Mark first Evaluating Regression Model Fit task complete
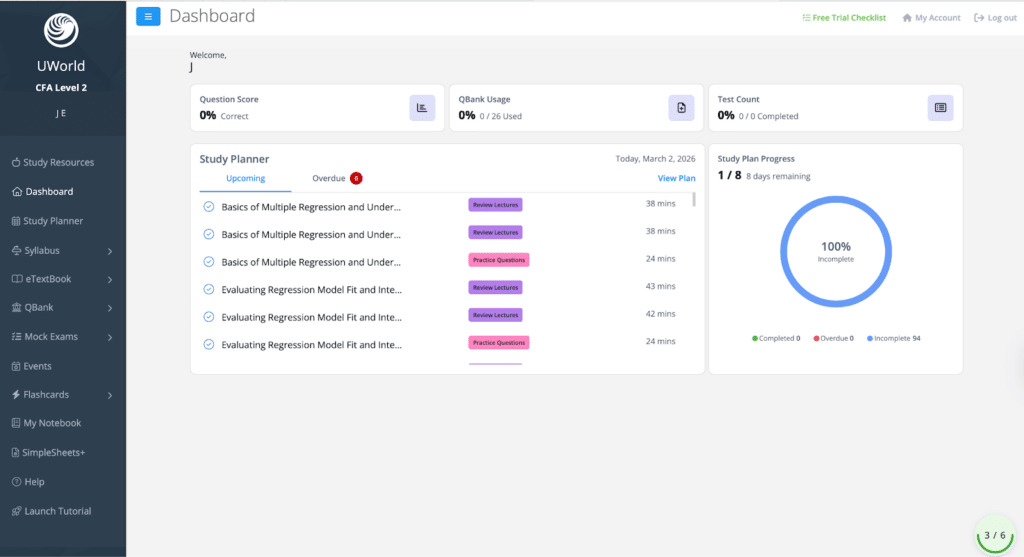The height and width of the screenshot is (557, 1024). pos(209,289)
